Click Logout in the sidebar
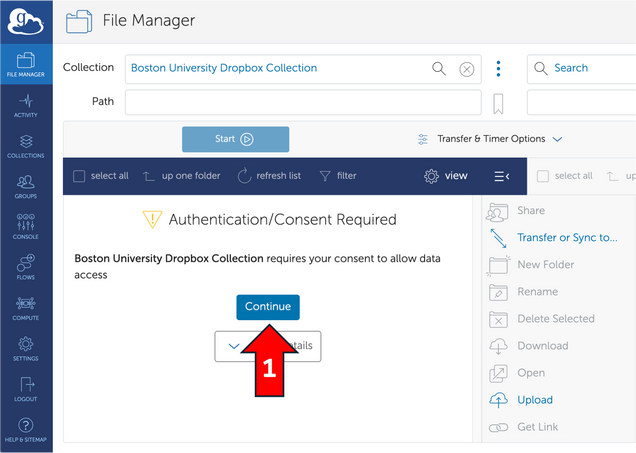This screenshot has height=453, width=636. (x=26, y=389)
